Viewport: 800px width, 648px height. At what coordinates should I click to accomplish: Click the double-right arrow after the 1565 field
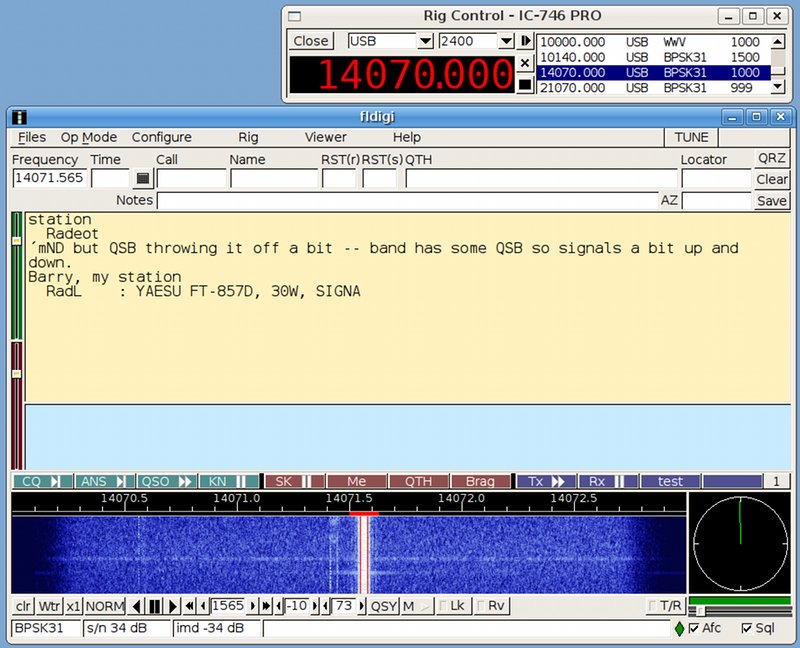[266, 606]
